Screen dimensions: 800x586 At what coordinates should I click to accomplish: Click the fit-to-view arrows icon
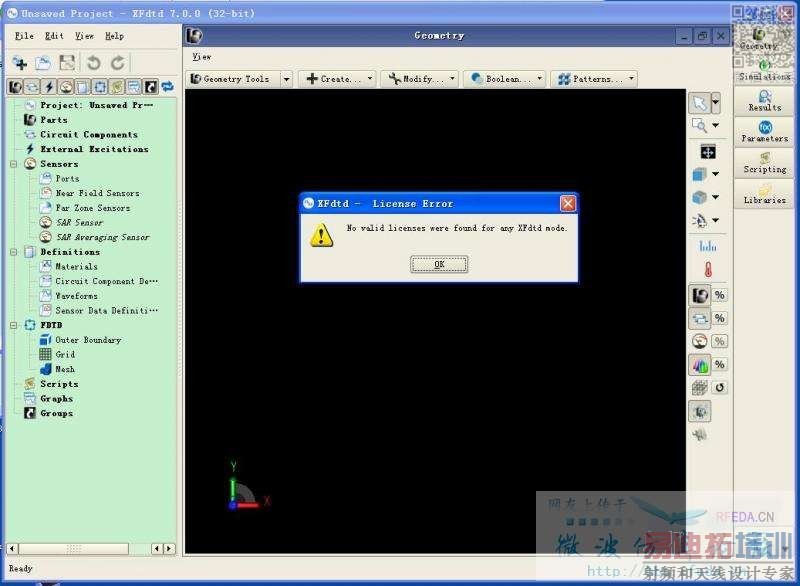[x=708, y=151]
